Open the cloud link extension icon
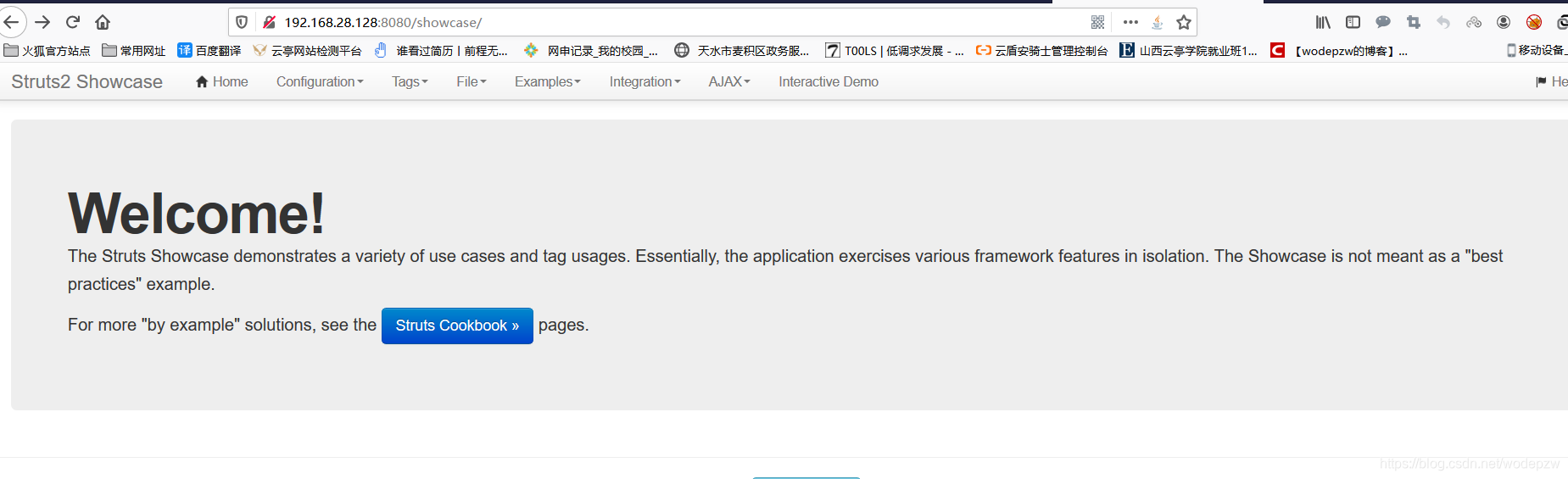1568x479 pixels. 1474,22
